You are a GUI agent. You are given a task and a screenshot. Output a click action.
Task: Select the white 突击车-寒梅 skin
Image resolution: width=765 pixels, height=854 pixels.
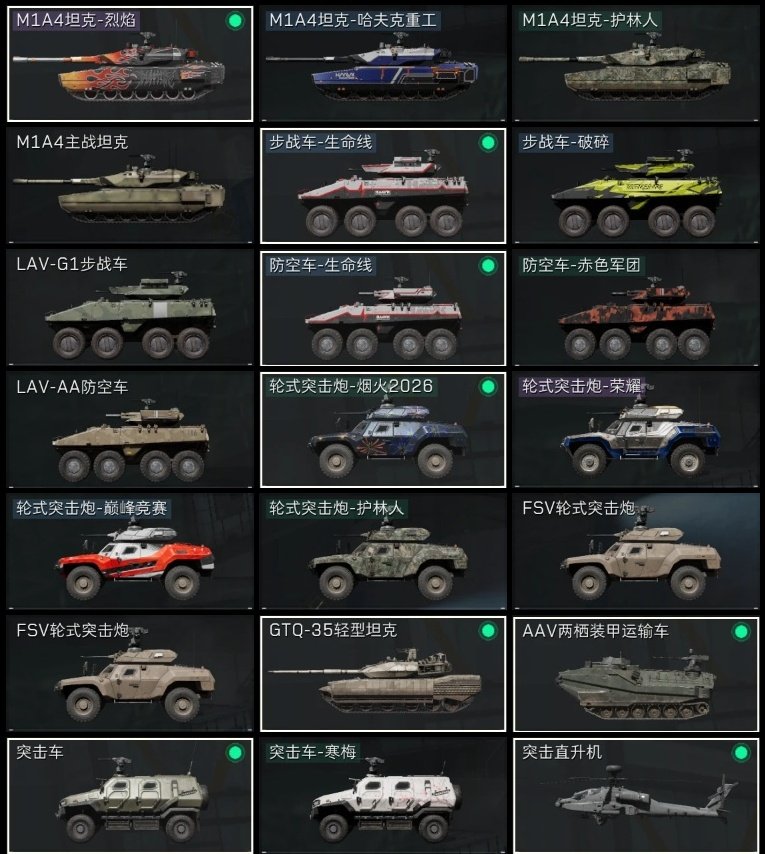coord(383,796)
